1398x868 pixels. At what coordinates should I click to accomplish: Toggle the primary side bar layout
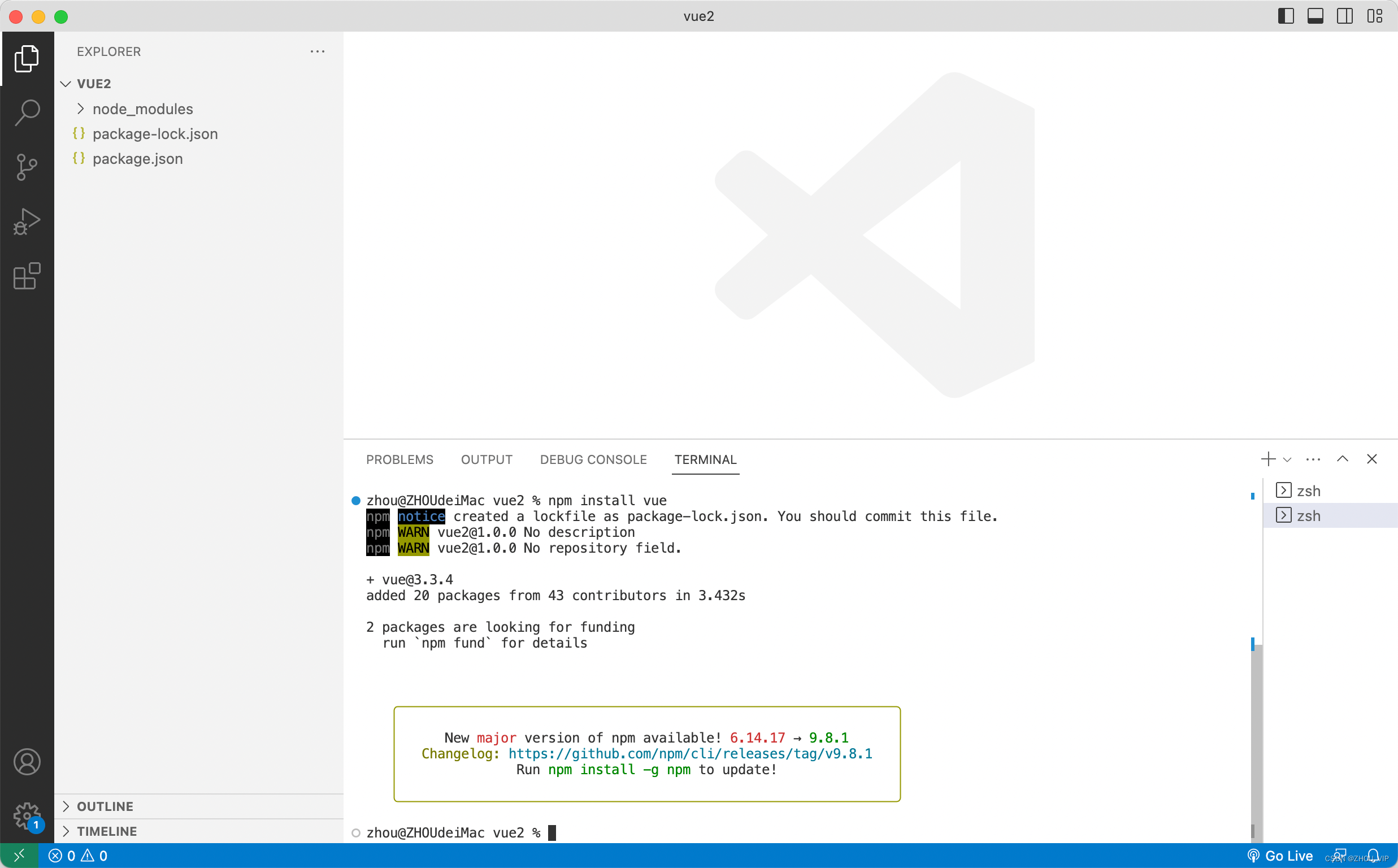pos(1286,16)
